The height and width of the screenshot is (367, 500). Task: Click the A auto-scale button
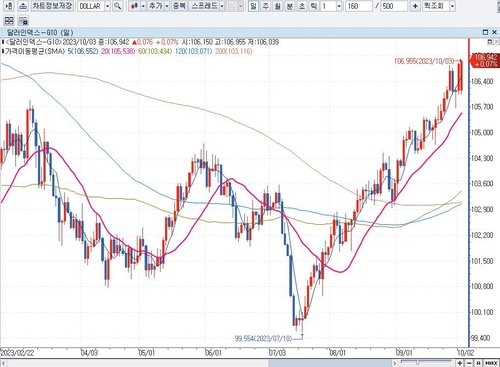478,363
